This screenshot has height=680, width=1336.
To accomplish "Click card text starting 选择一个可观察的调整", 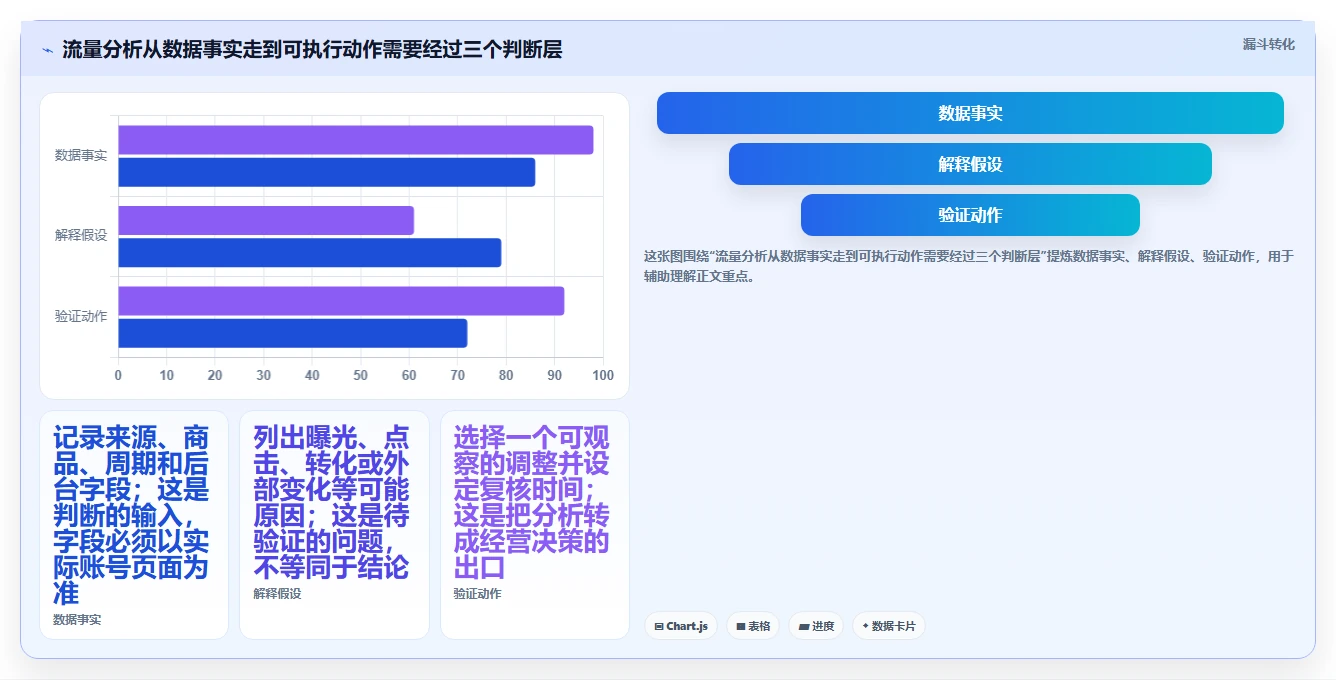I will click(x=532, y=503).
